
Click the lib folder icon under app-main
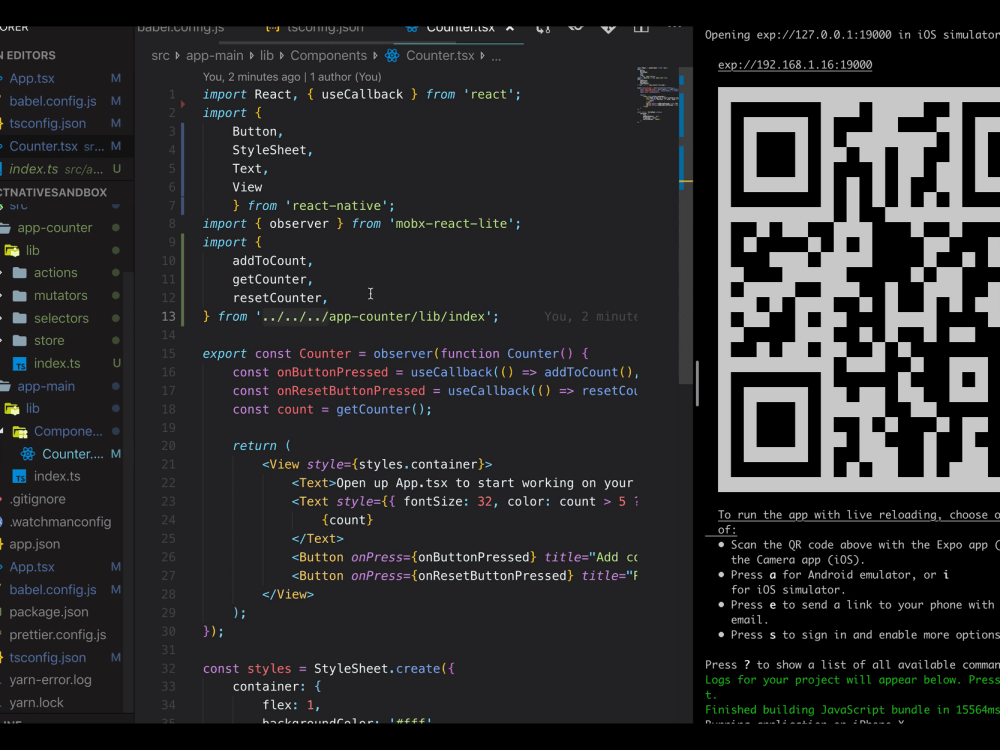point(12,409)
